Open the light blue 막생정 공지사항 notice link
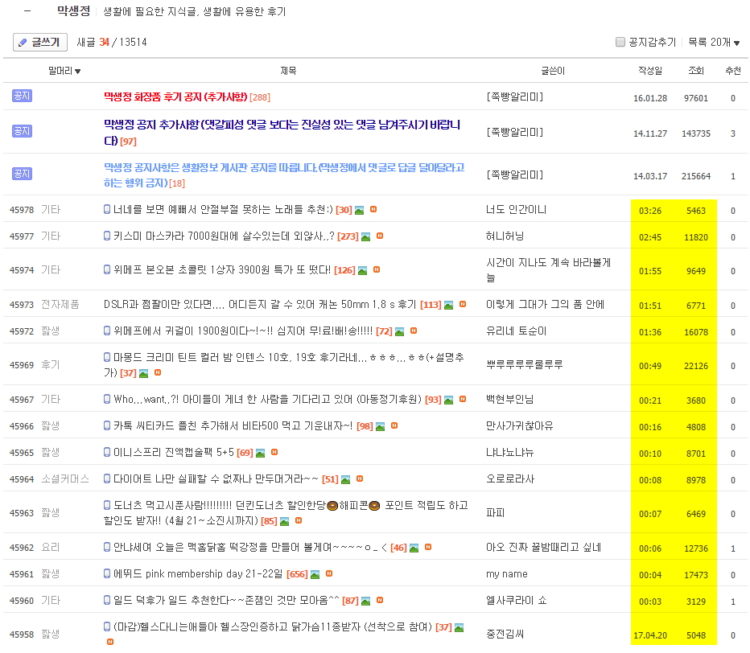 pyautogui.click(x=284, y=175)
